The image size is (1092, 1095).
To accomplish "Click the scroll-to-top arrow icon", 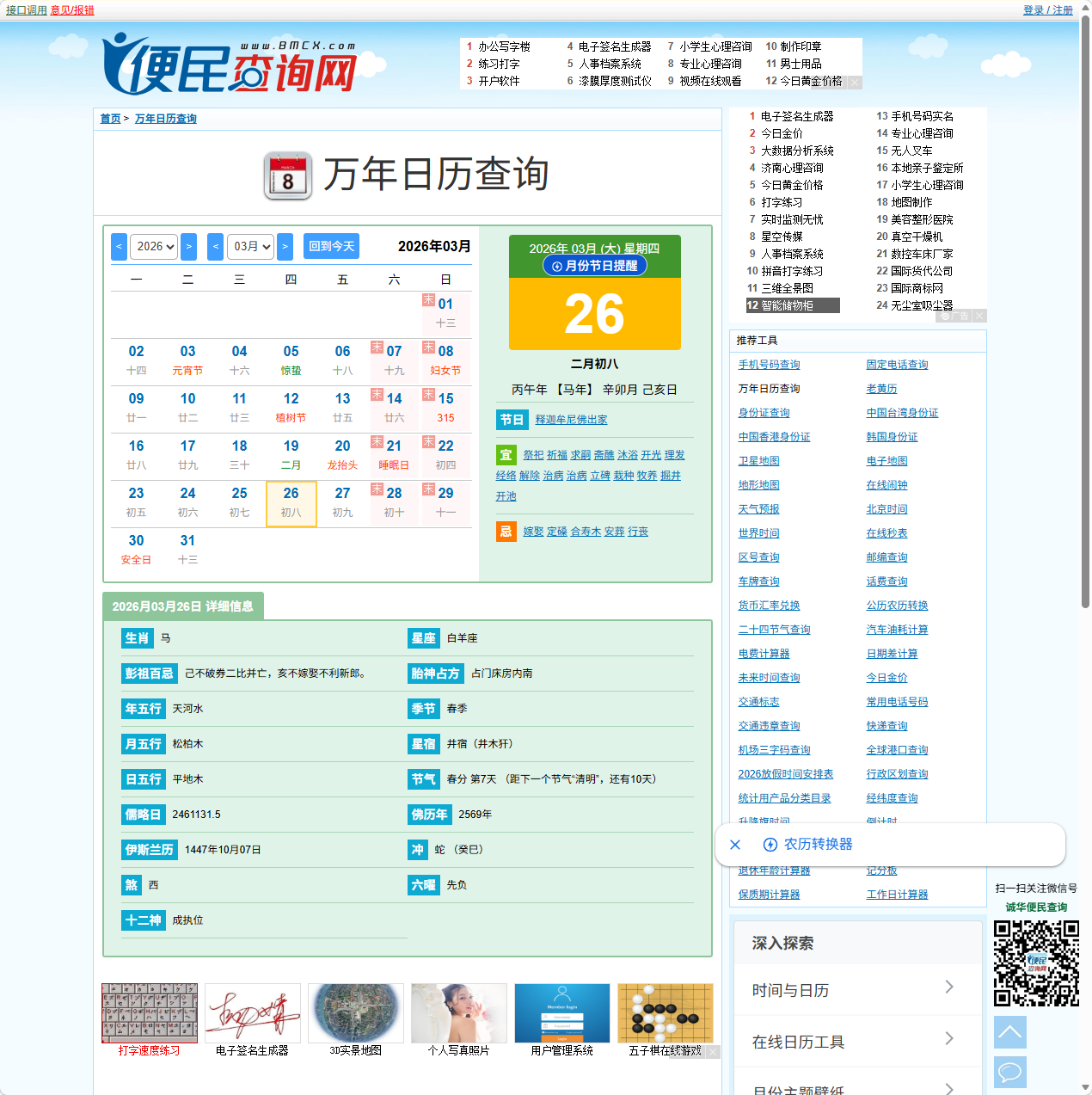I will [x=1010, y=1031].
